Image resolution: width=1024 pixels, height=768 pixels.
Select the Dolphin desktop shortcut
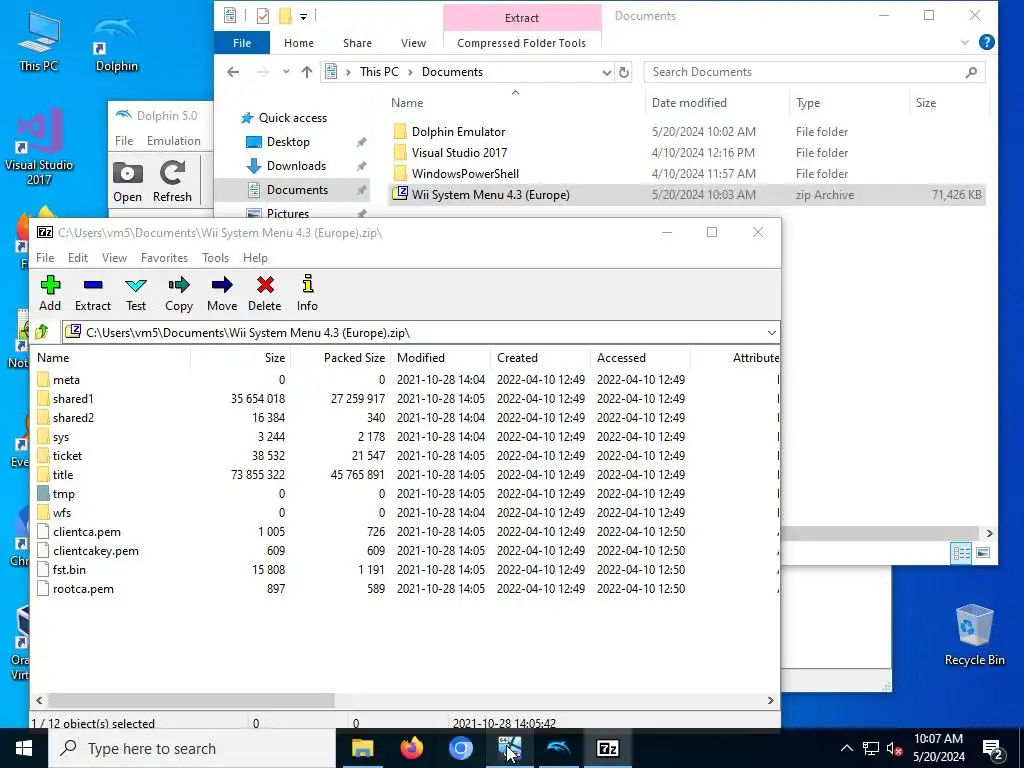click(x=117, y=44)
